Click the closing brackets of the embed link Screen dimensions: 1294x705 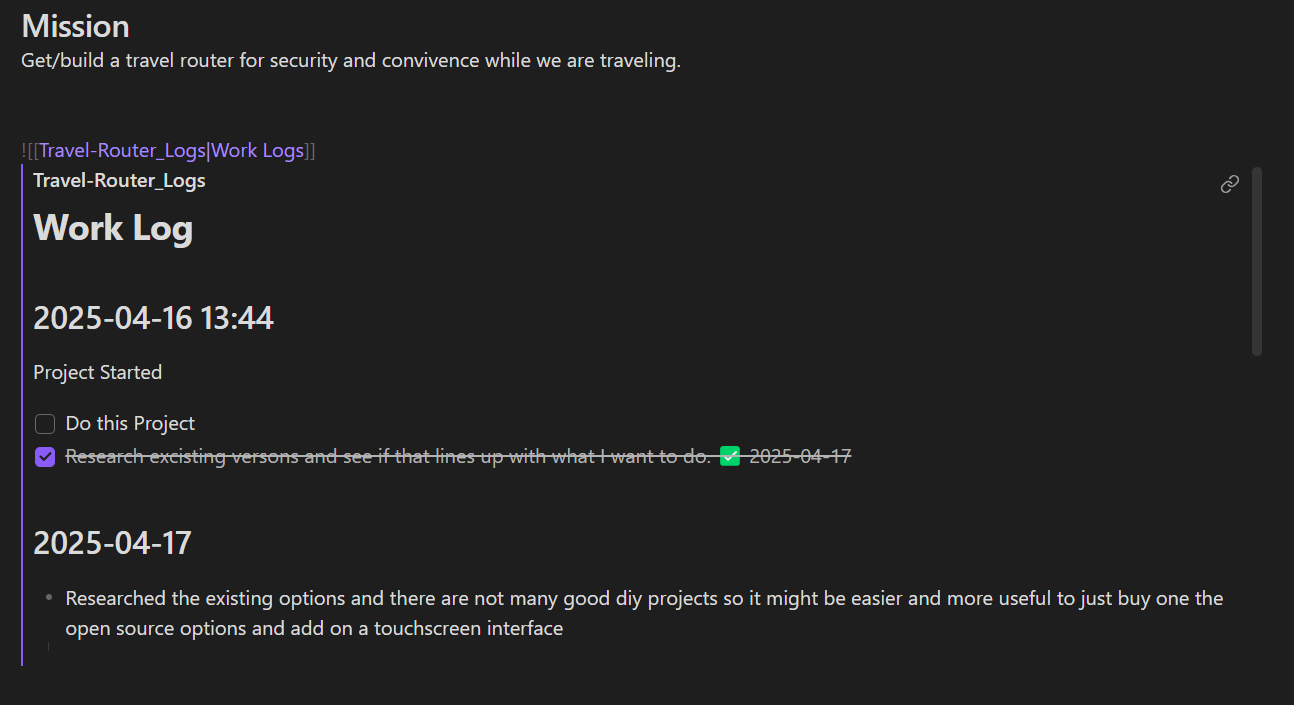(310, 151)
